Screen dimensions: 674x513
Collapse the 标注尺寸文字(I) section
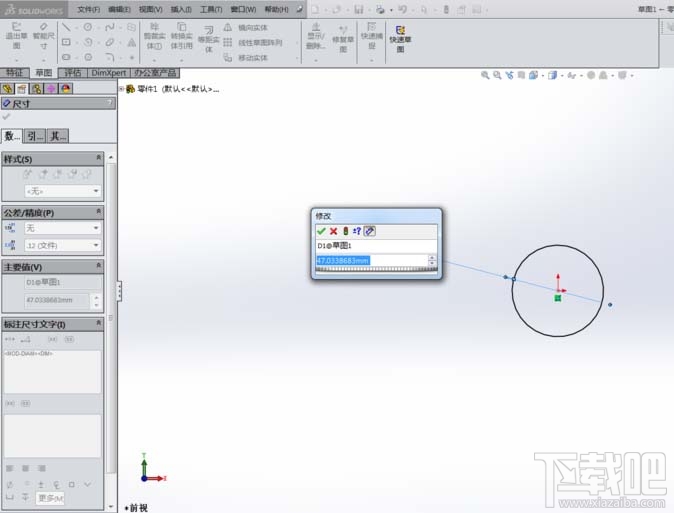(x=98, y=323)
